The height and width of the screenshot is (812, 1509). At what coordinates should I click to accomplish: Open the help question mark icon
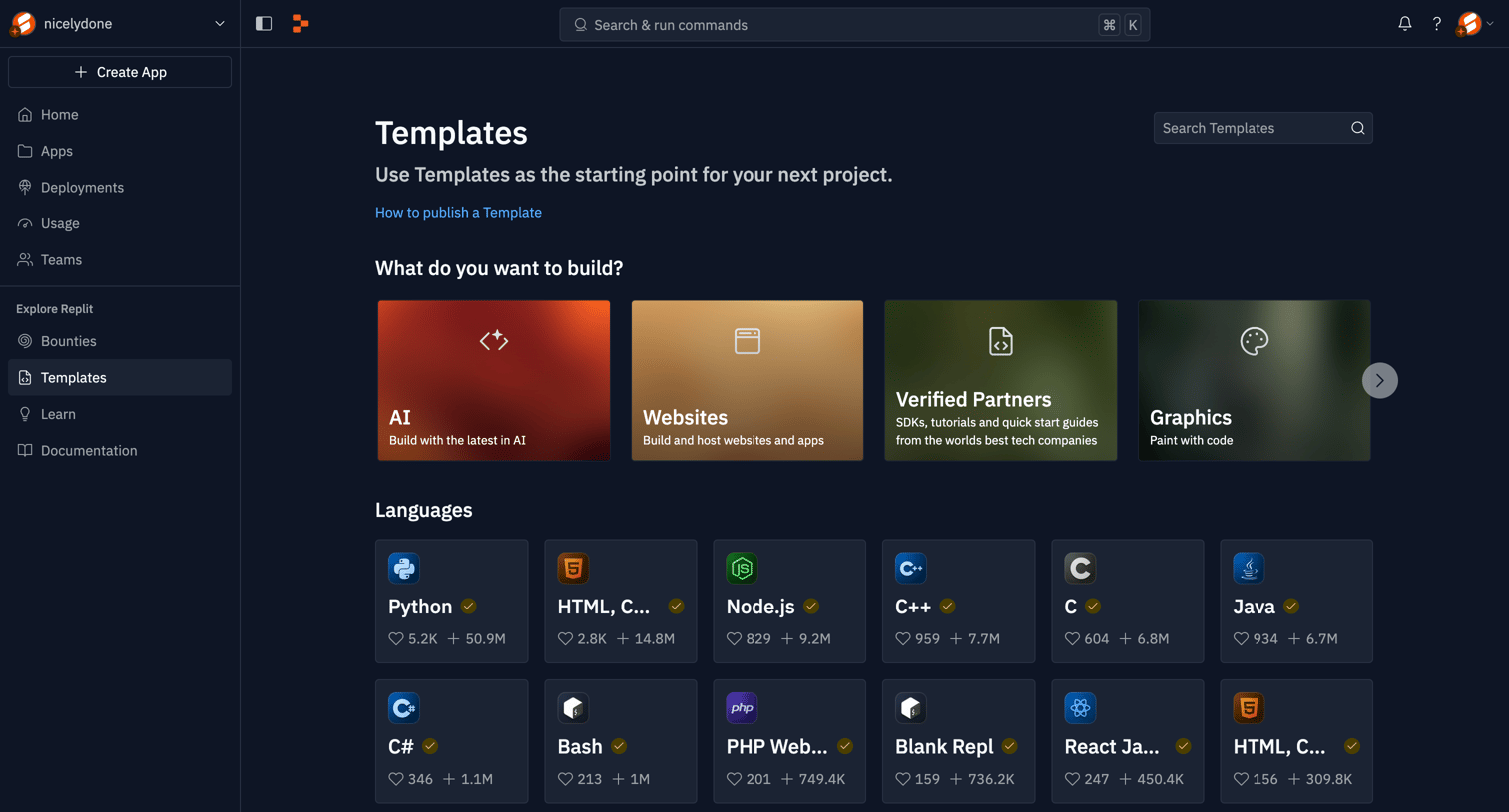pos(1436,23)
